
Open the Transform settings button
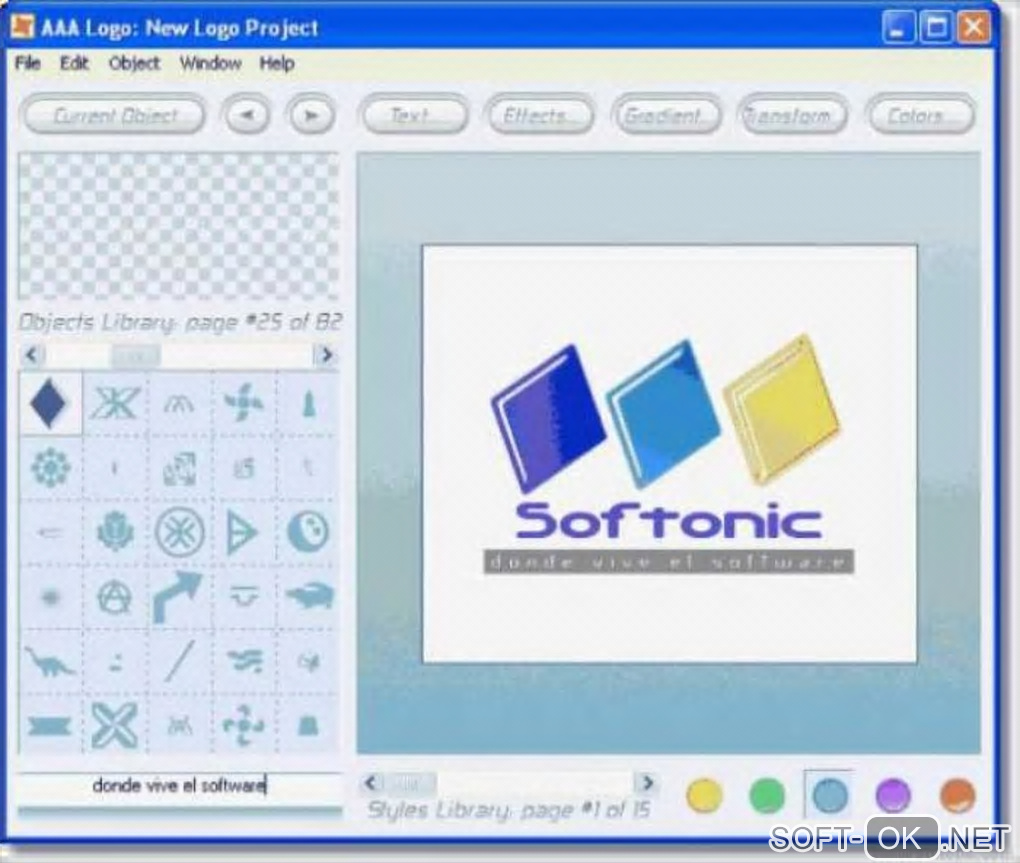[x=793, y=115]
